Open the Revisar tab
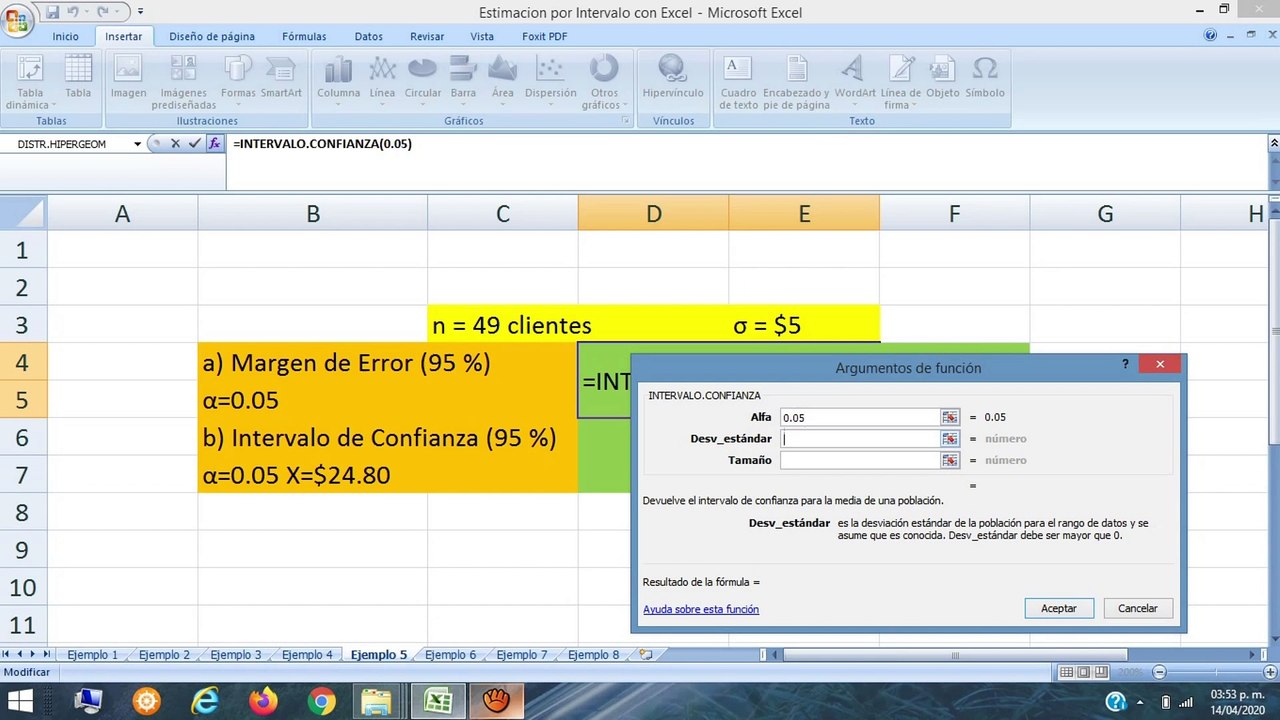This screenshot has height=720, width=1280. click(427, 36)
